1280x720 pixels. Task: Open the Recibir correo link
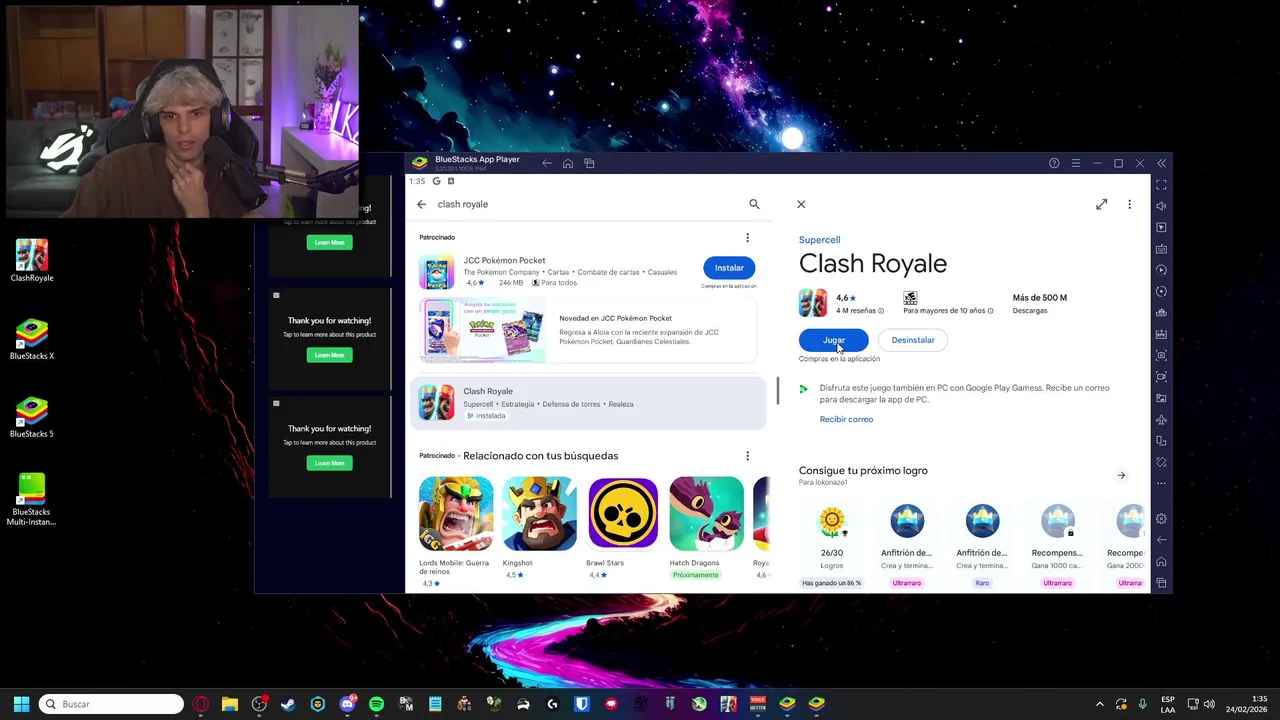(x=846, y=419)
